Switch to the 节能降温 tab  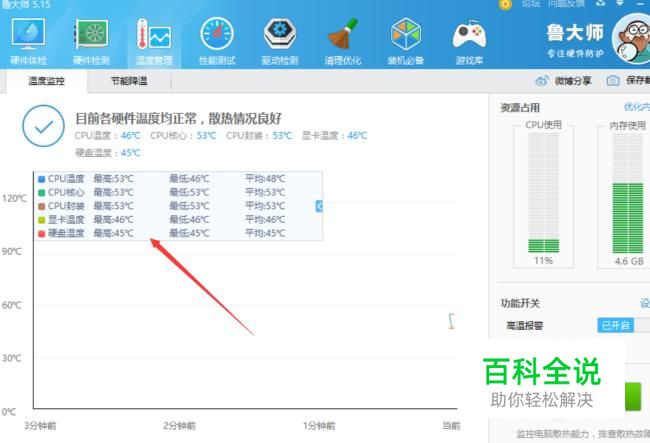[x=129, y=81]
